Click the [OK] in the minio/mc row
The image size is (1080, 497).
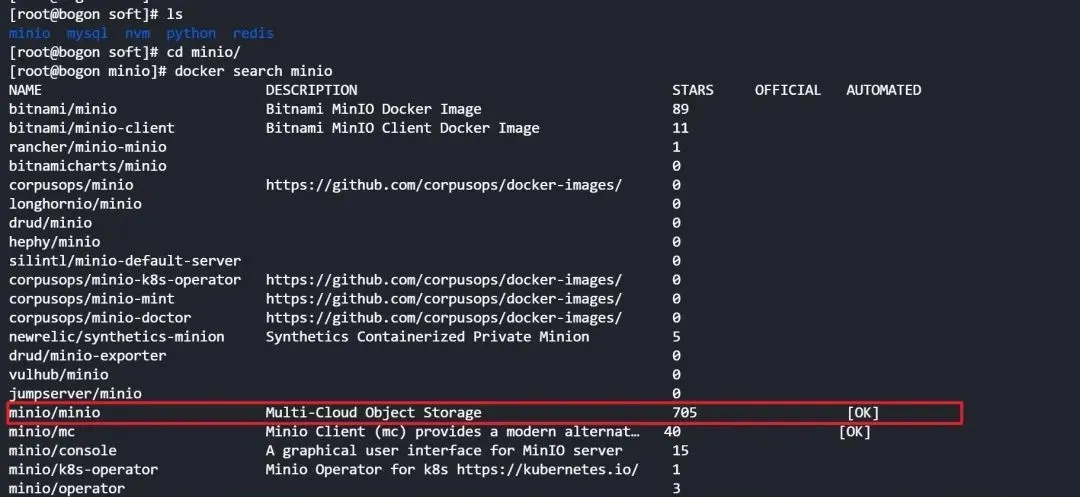[855, 432]
